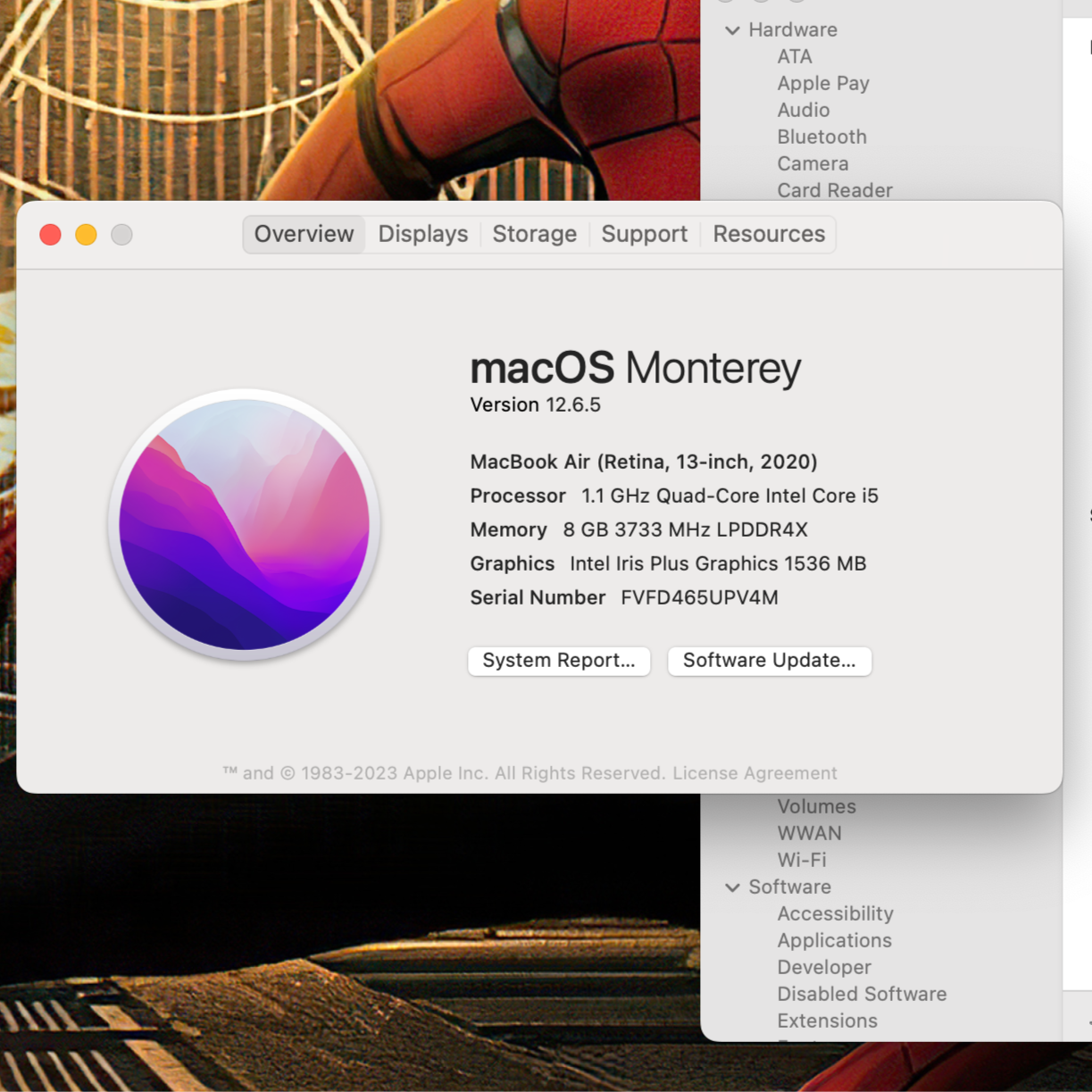Image resolution: width=1092 pixels, height=1092 pixels.
Task: Collapse the Software section in System Report
Action: tap(733, 888)
